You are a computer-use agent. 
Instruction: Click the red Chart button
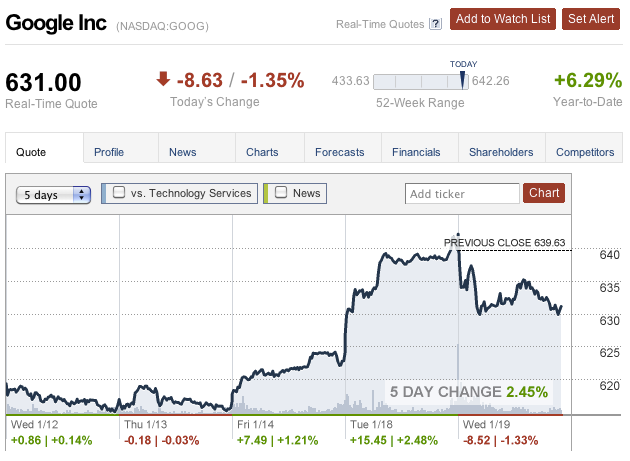[544, 193]
